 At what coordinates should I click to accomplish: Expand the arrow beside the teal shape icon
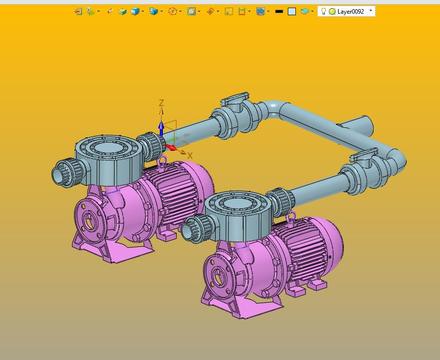tap(312, 11)
